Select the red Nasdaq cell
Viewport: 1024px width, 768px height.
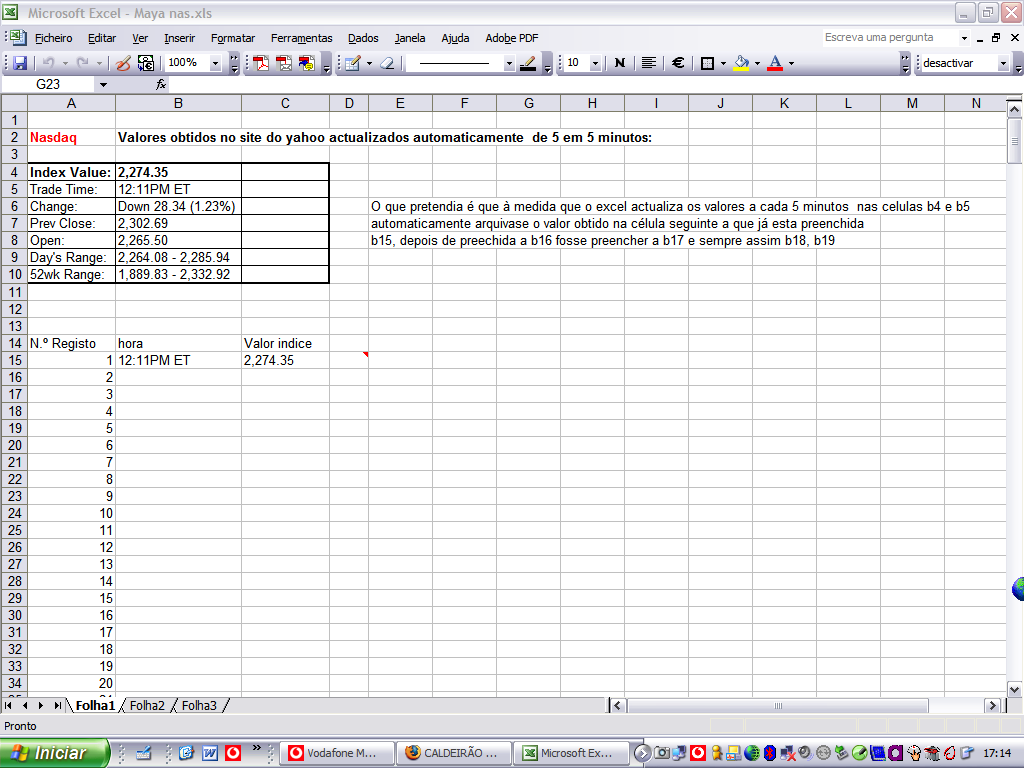click(71, 137)
